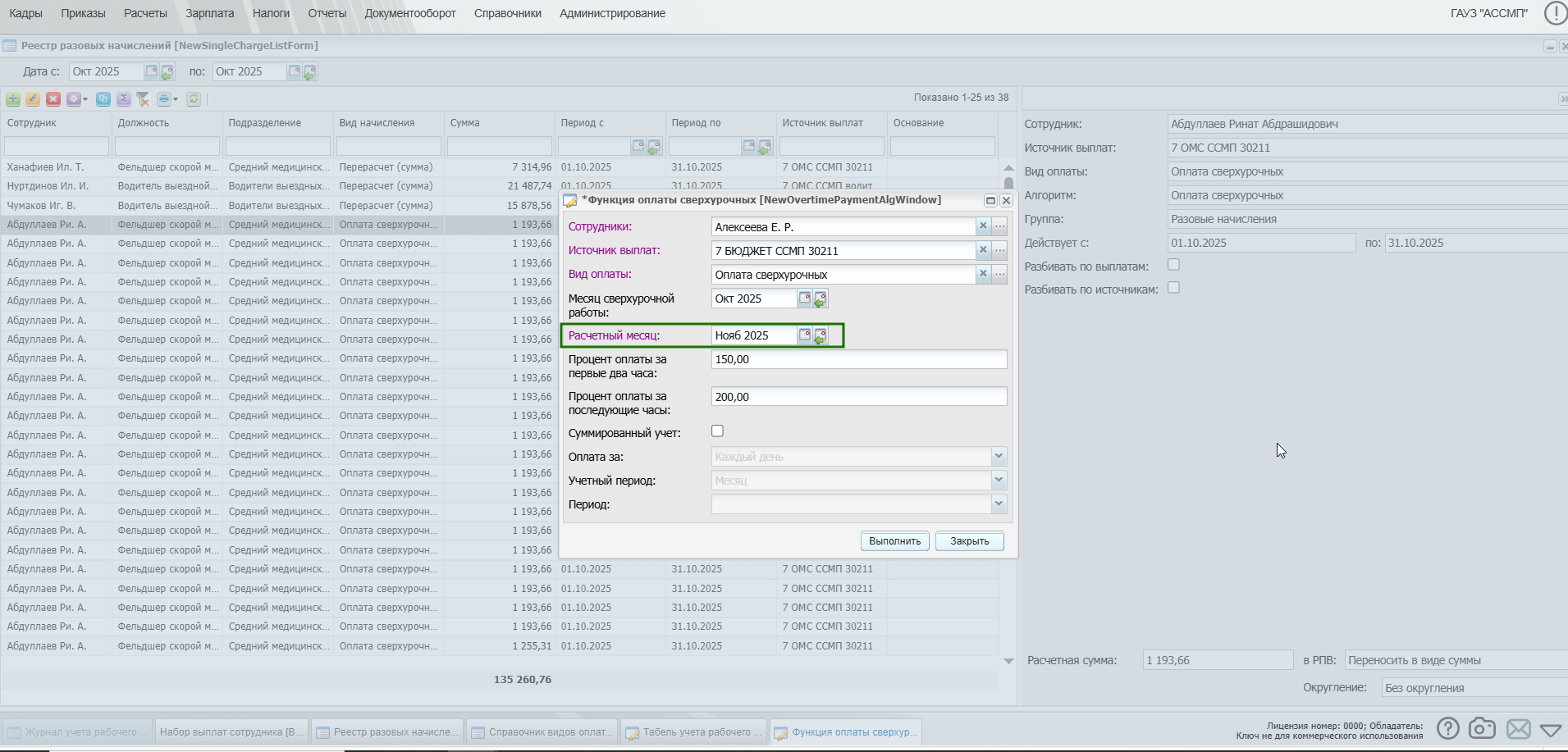Open the Зарплата menu
The width and height of the screenshot is (1568, 752).
coord(209,13)
